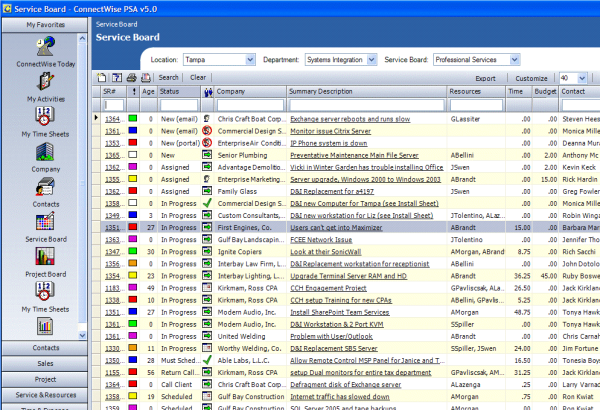Screen dimensions: 600x410
Task: Click calendar icon for CCH Engagement Project row
Action: tap(207, 287)
